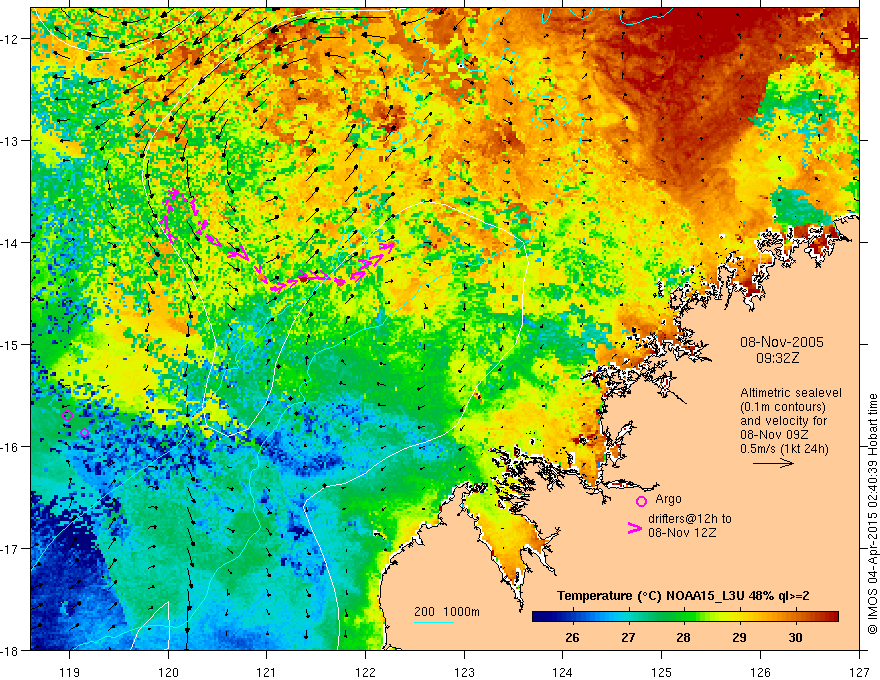Click the '(0.1m contours)' text
880x680 pixels.
(x=783, y=407)
